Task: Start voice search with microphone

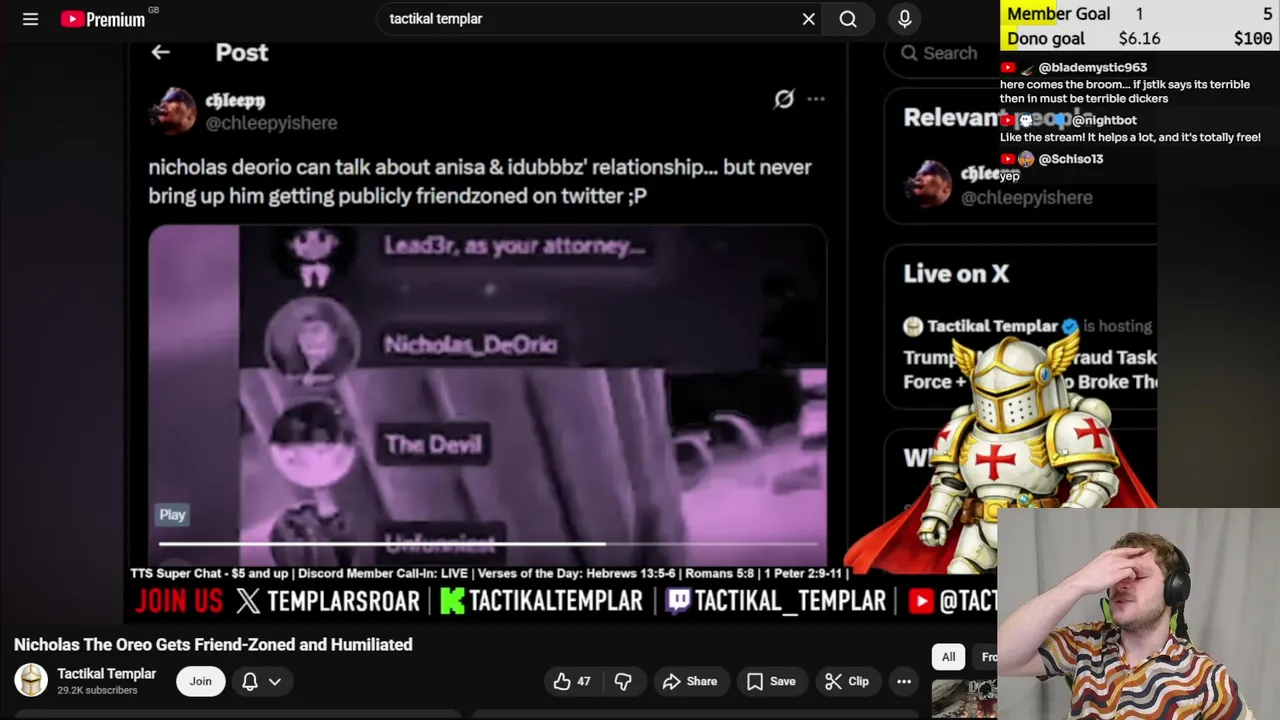Action: pyautogui.click(x=905, y=19)
